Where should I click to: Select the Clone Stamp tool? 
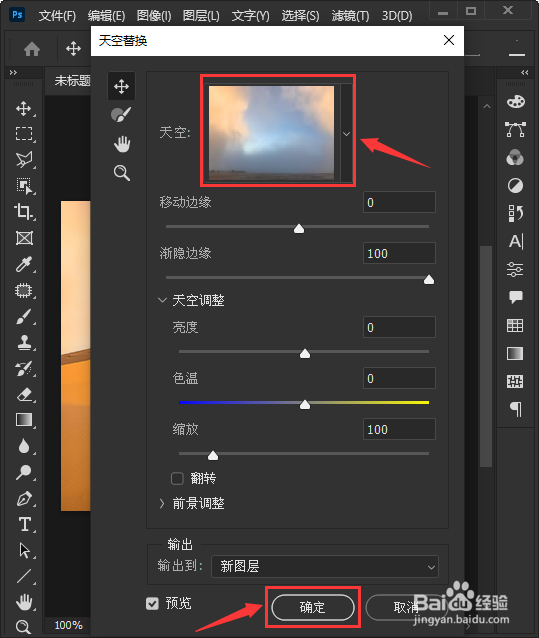click(24, 342)
